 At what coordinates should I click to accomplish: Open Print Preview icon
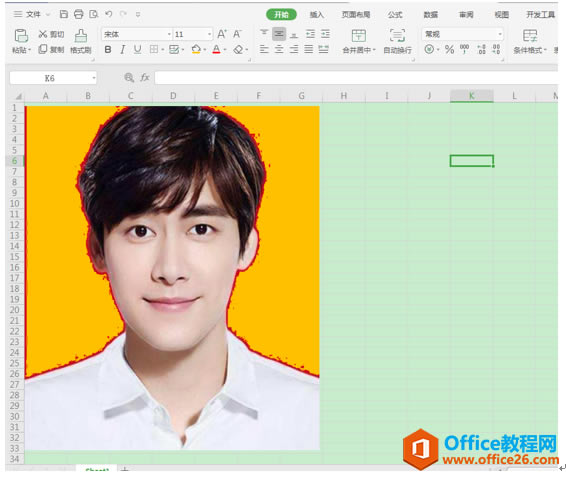(93, 14)
